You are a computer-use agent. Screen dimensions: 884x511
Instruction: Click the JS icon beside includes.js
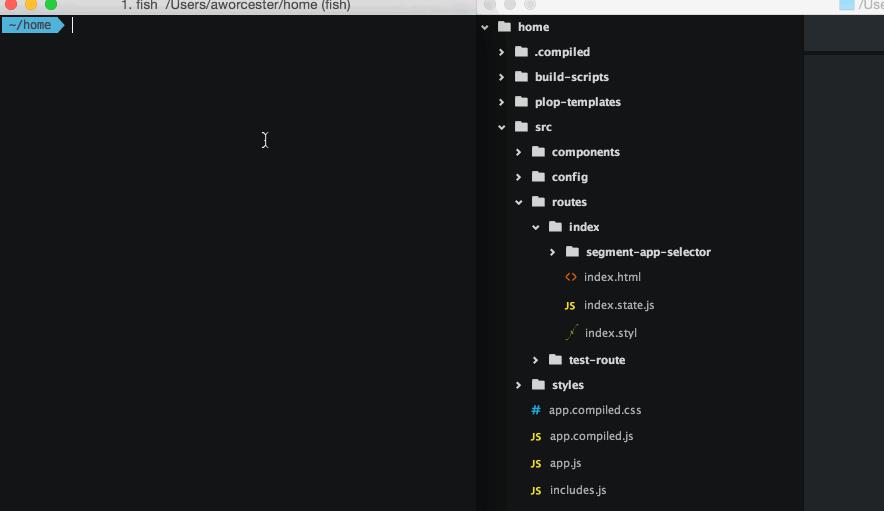536,490
